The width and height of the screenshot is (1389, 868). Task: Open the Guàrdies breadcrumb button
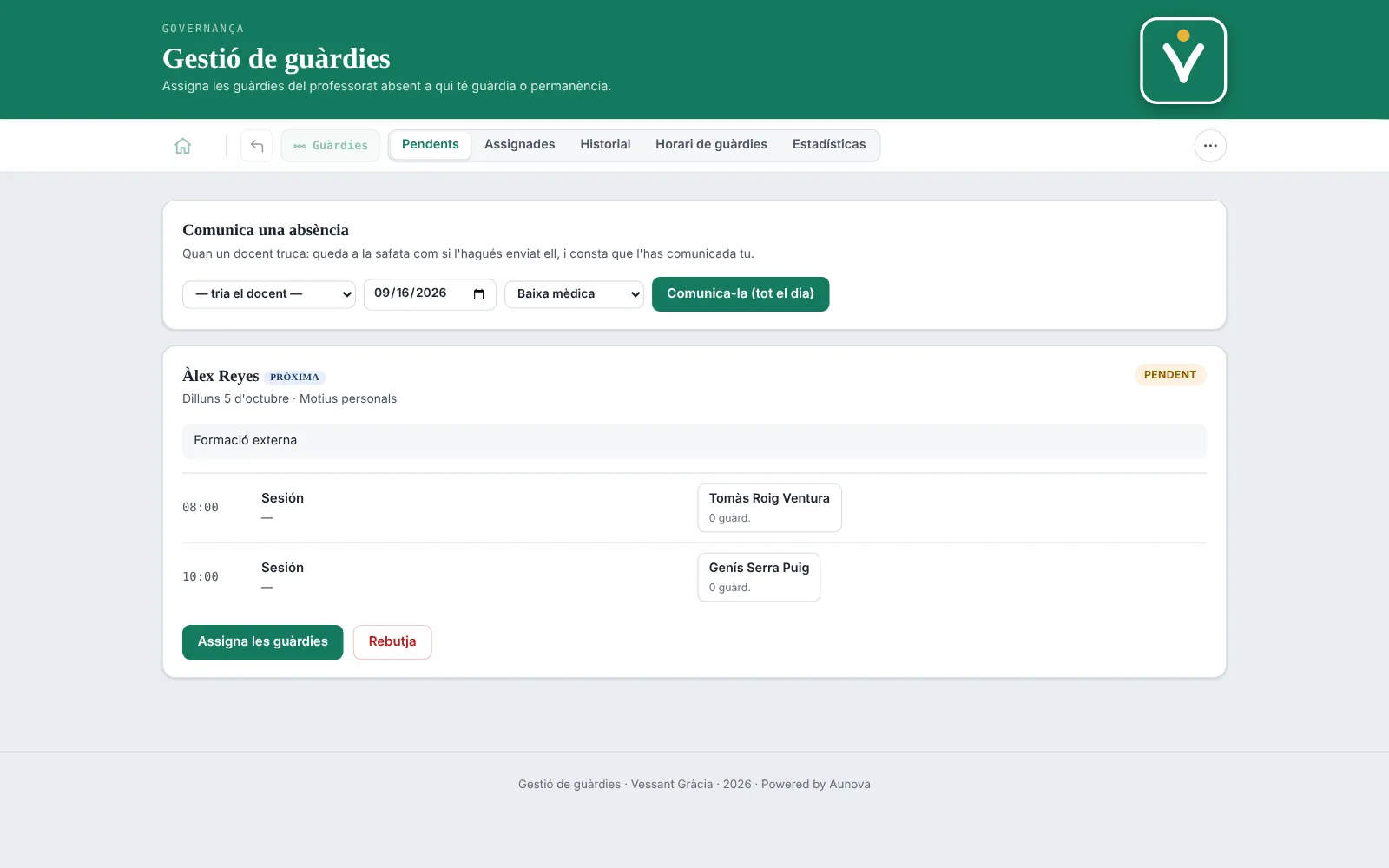click(330, 146)
